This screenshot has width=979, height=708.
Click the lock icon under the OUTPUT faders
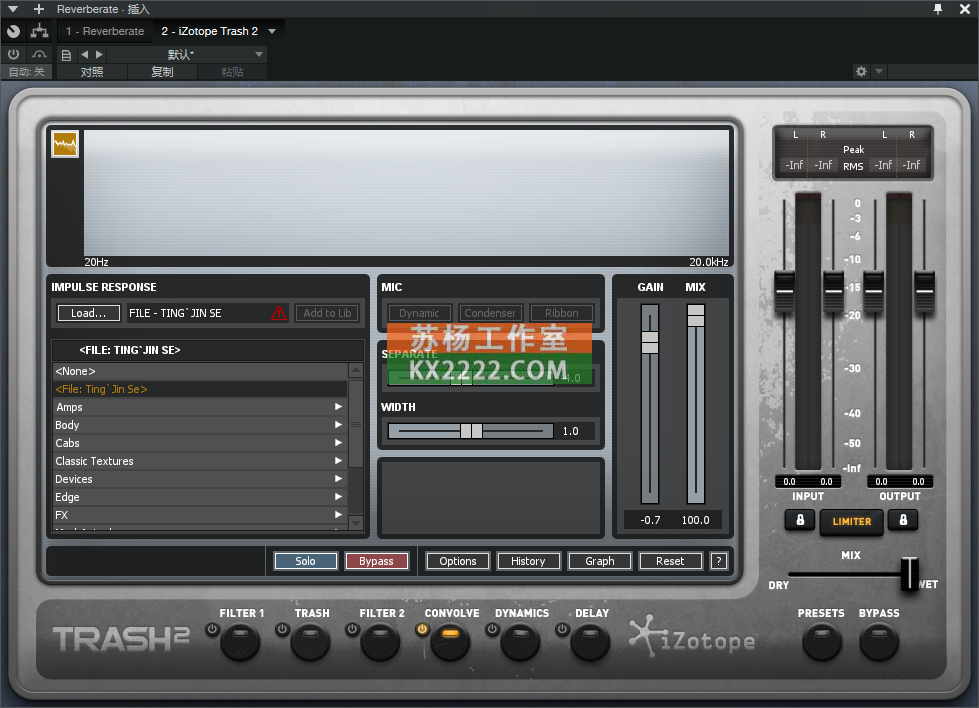903,520
